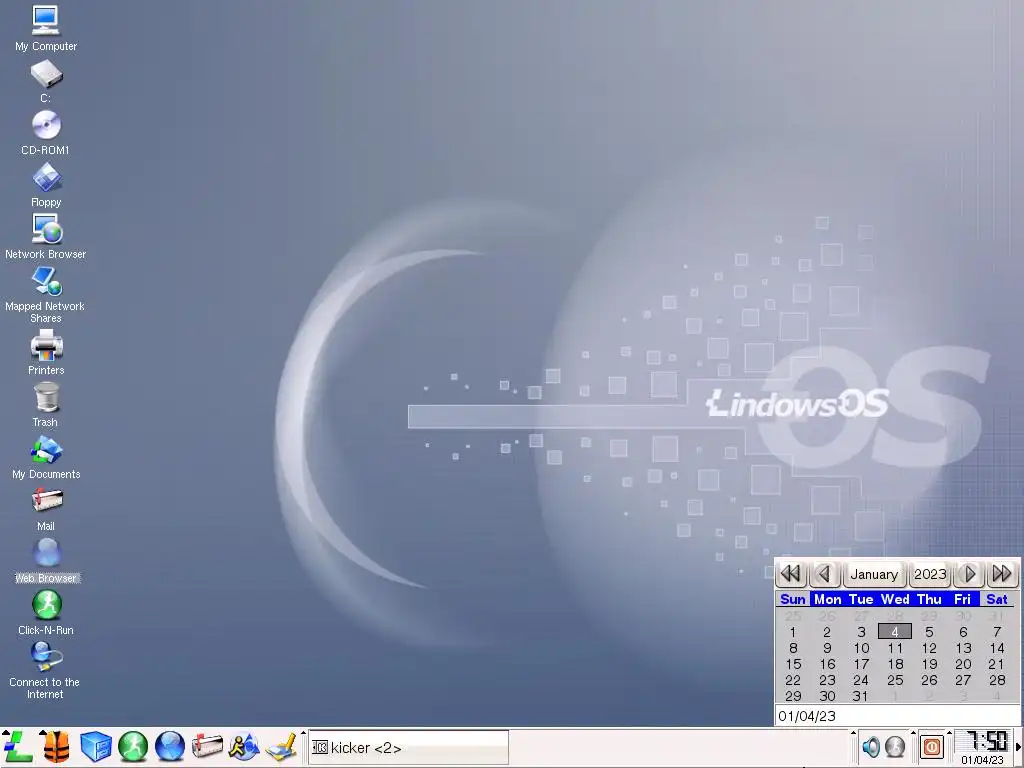Click the 01/04/23 date under the clock
The height and width of the screenshot is (768, 1024).
[982, 760]
